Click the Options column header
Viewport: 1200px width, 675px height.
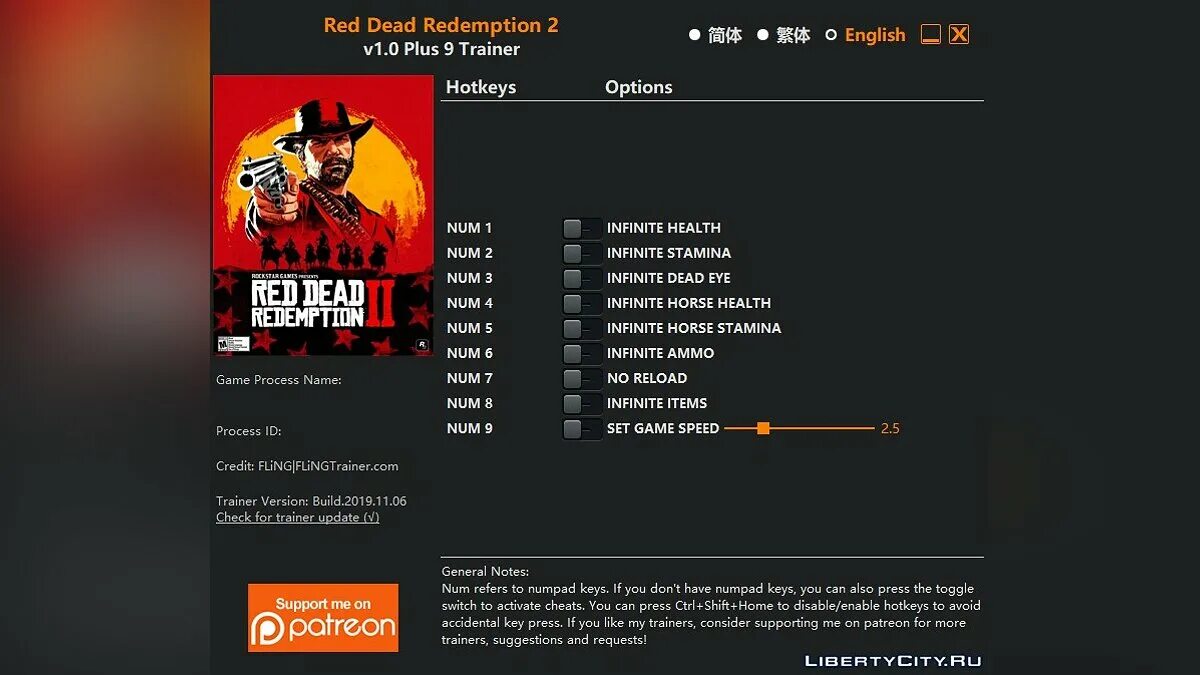639,87
